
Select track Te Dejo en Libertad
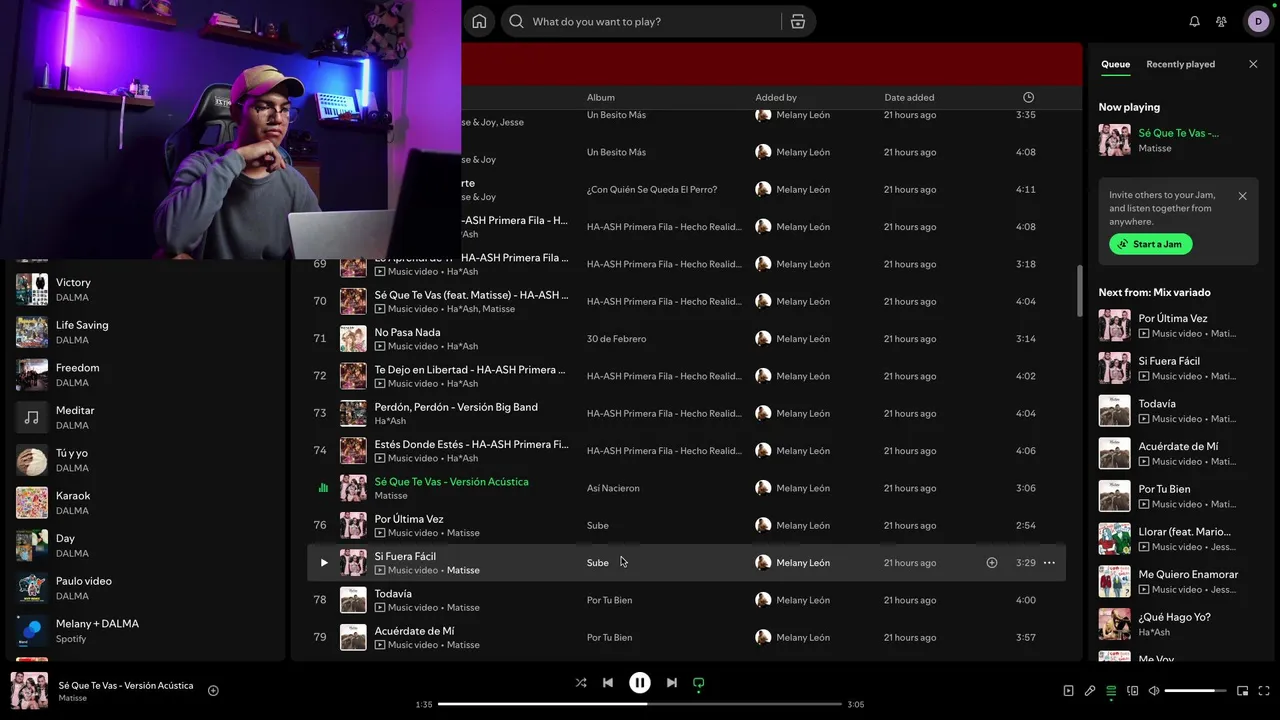point(686,376)
